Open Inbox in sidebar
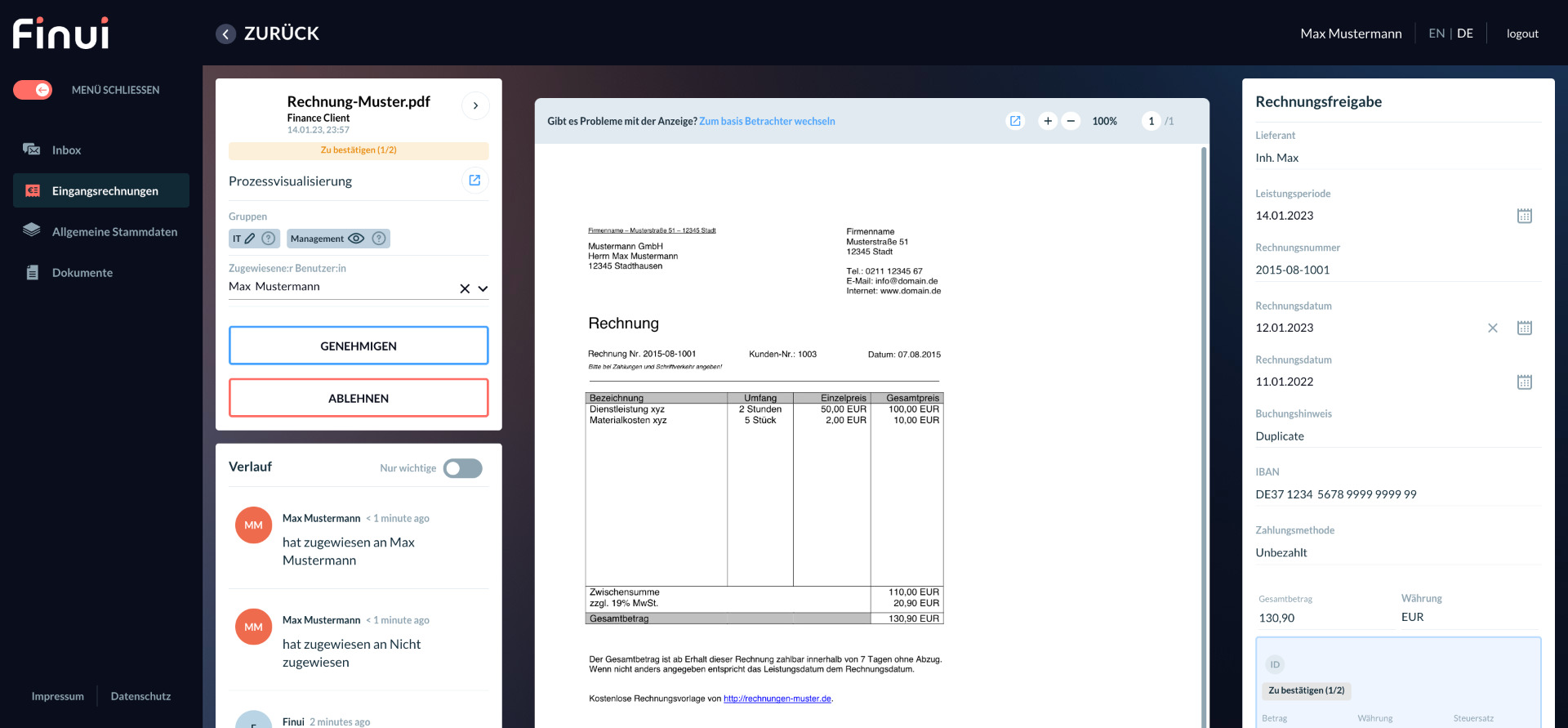Image resolution: width=1568 pixels, height=728 pixels. pyautogui.click(x=66, y=150)
